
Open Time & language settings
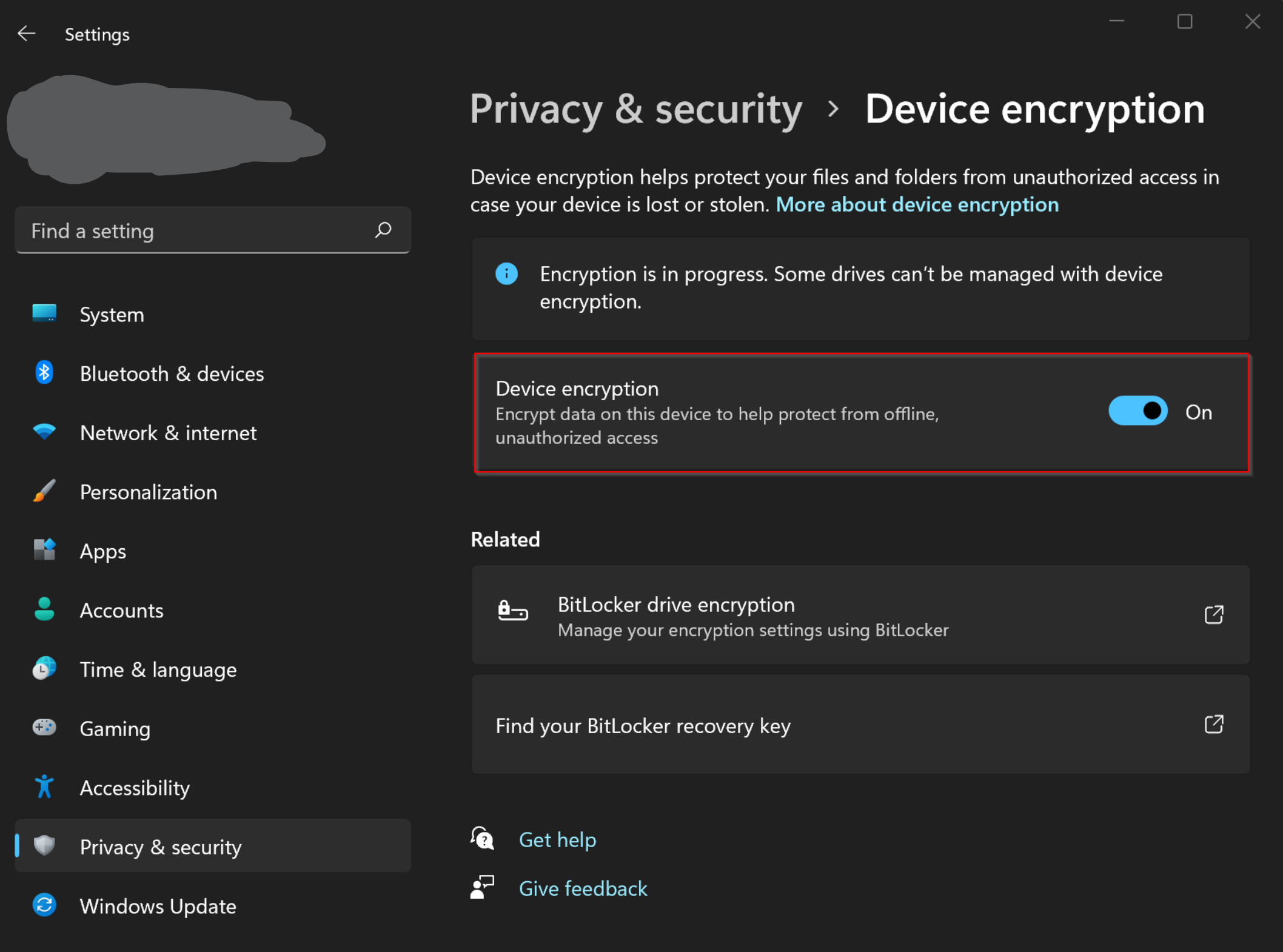point(213,669)
